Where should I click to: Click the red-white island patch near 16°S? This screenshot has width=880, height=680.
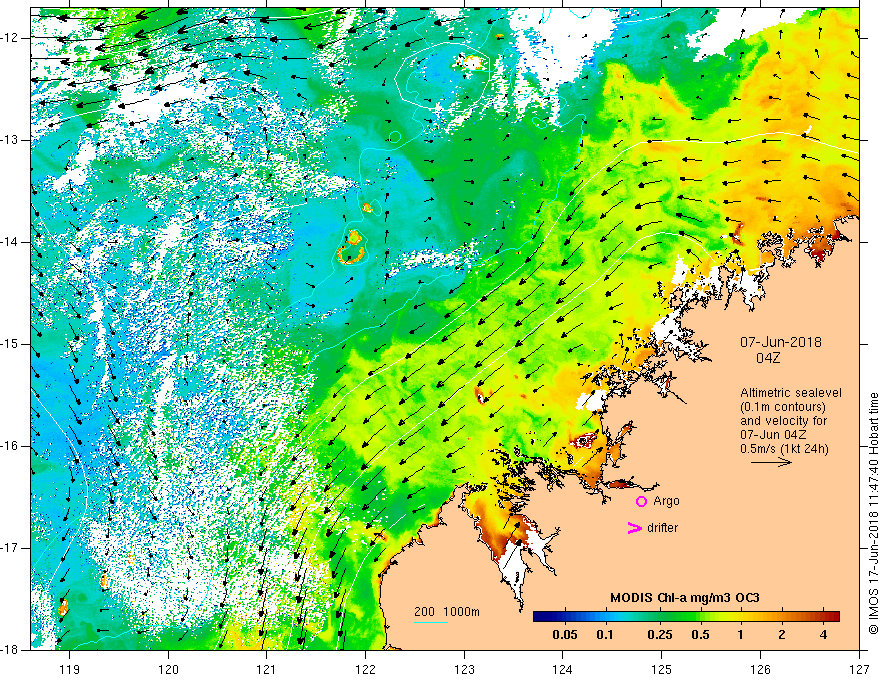tap(584, 440)
